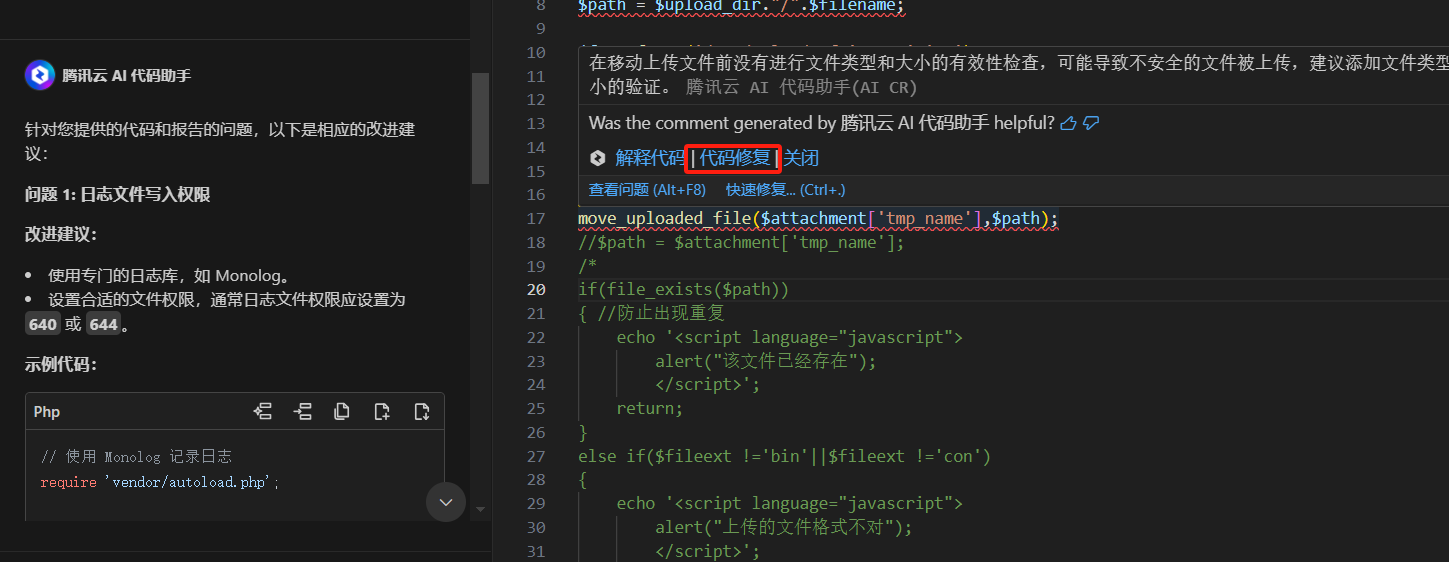This screenshot has height=562, width=1449.
Task: Click the commented '//$path = $attachment' line
Action: 741,242
